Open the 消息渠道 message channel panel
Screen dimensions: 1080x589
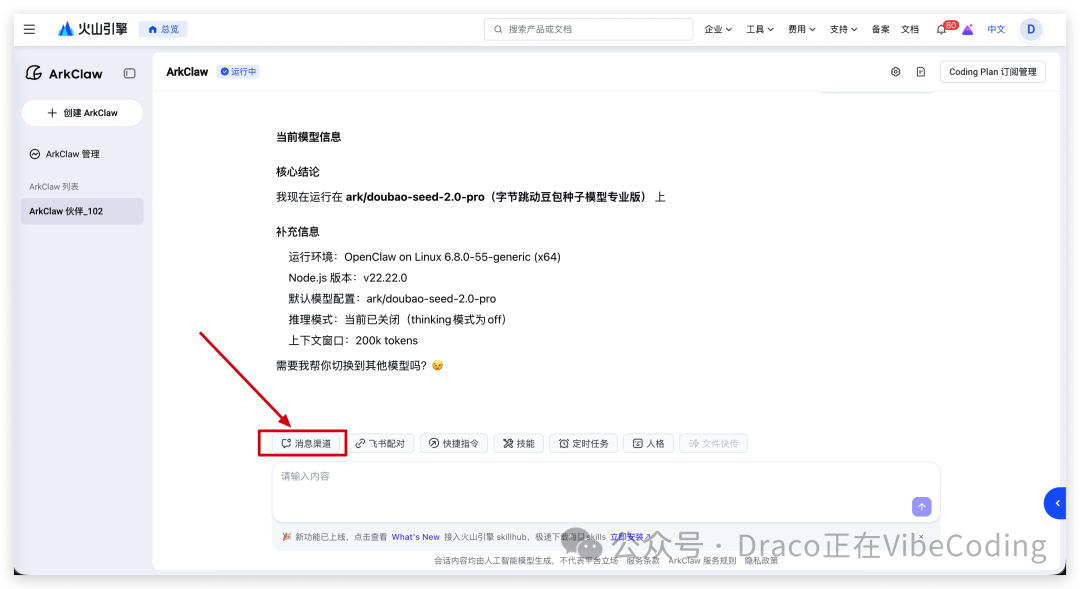302,443
